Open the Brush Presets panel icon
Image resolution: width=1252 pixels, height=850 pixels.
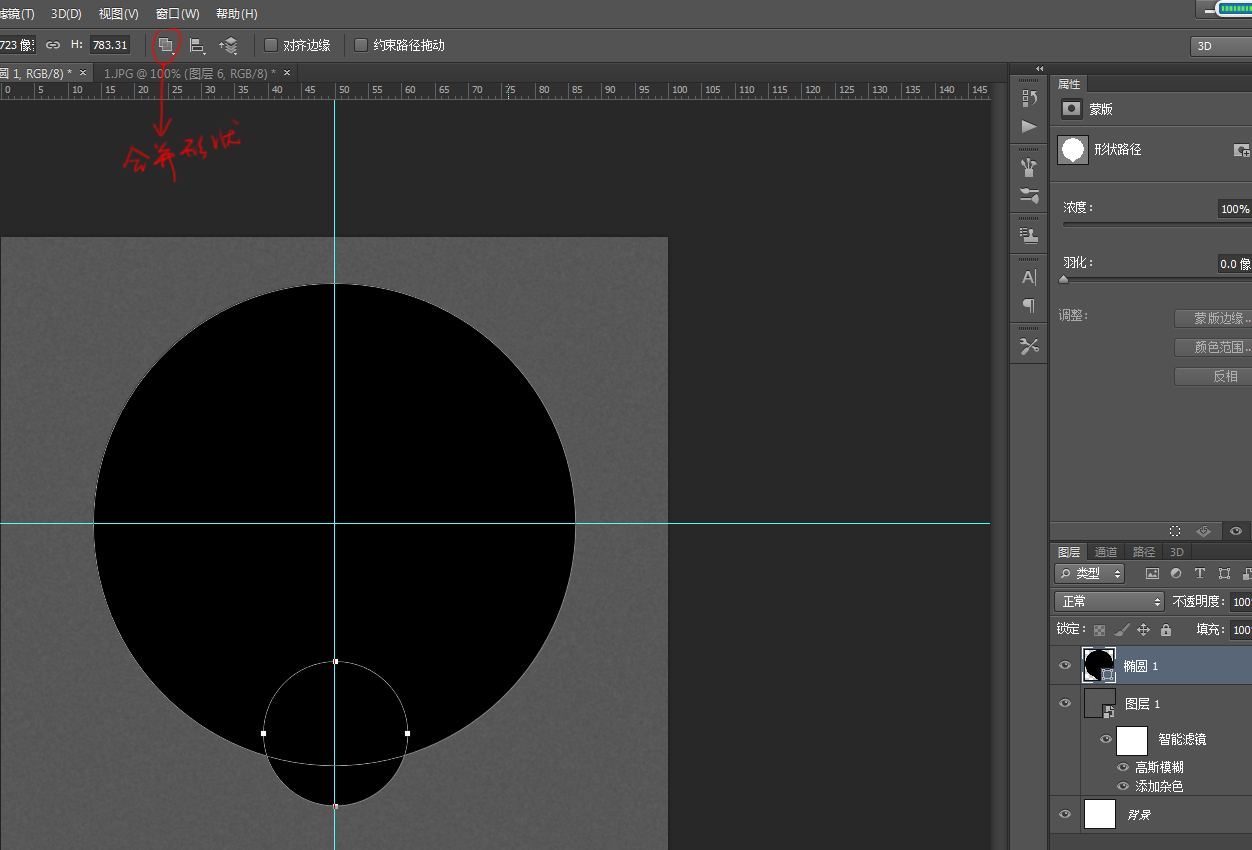pyautogui.click(x=1029, y=166)
